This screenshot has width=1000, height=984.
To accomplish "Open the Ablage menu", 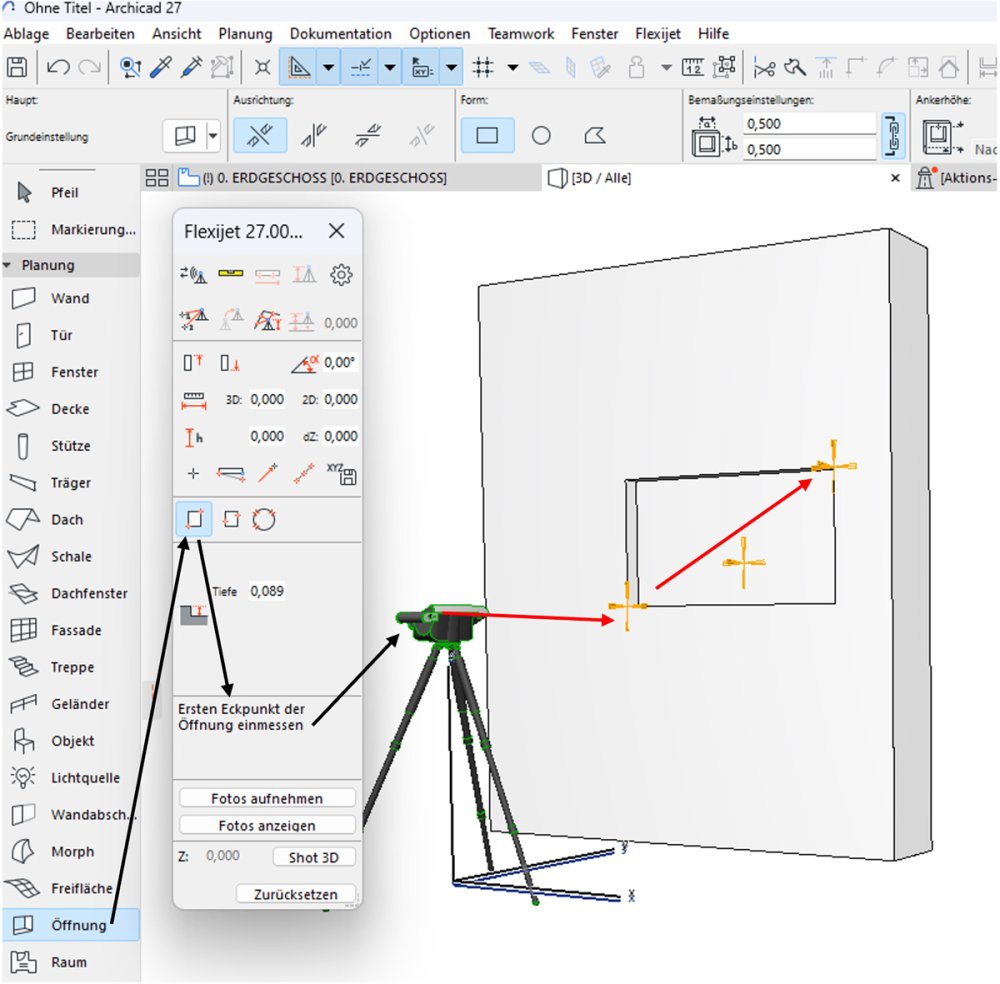I will pos(26,34).
